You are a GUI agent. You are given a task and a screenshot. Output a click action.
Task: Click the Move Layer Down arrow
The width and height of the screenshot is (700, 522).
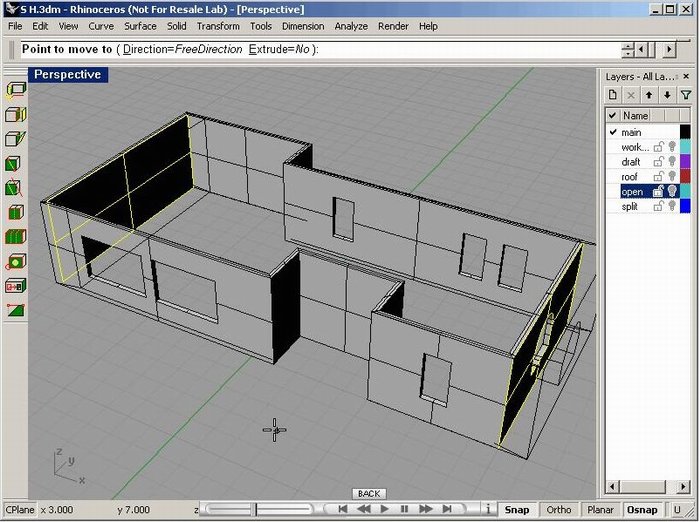point(666,95)
